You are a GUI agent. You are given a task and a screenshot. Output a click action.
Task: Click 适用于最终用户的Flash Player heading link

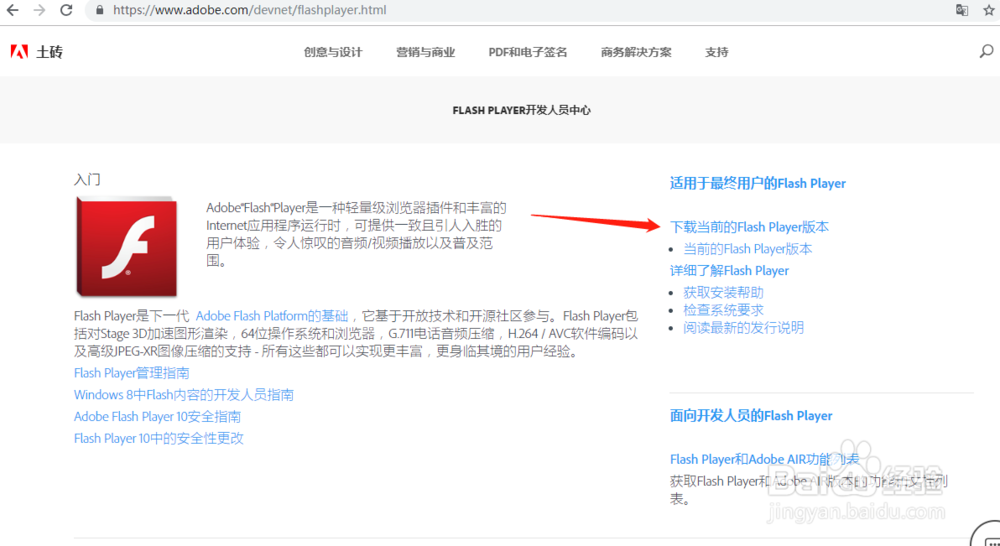click(758, 184)
